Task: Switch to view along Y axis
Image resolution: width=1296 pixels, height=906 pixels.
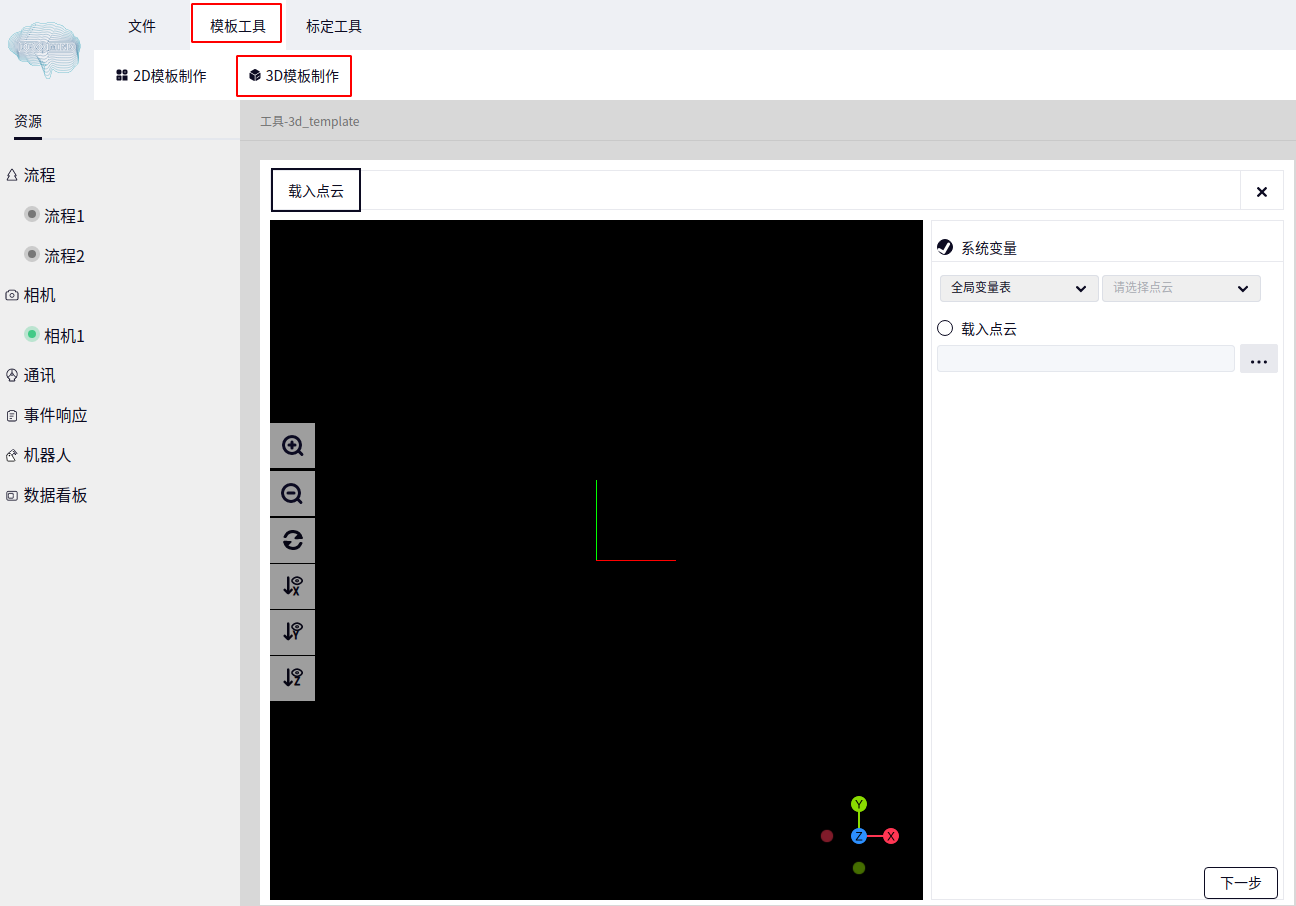Action: [292, 632]
